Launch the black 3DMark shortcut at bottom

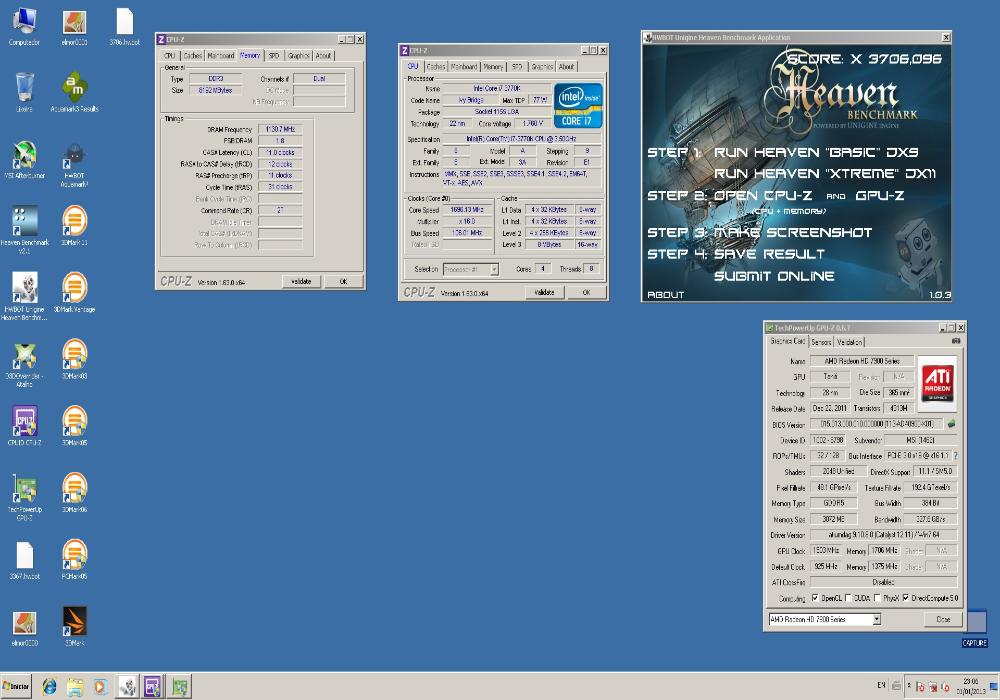pos(74,626)
